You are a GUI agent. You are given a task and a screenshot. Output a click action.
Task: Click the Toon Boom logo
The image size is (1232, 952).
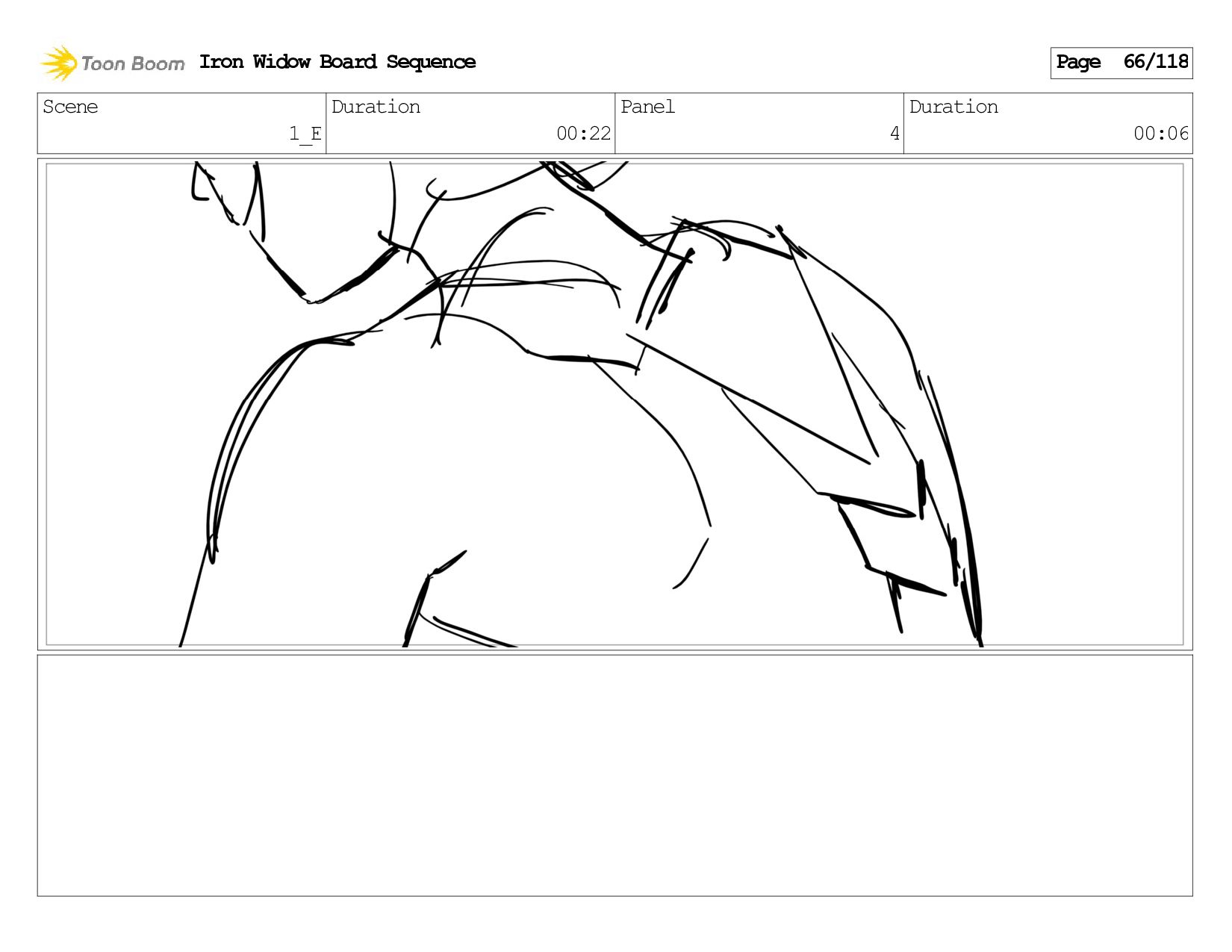tap(112, 63)
